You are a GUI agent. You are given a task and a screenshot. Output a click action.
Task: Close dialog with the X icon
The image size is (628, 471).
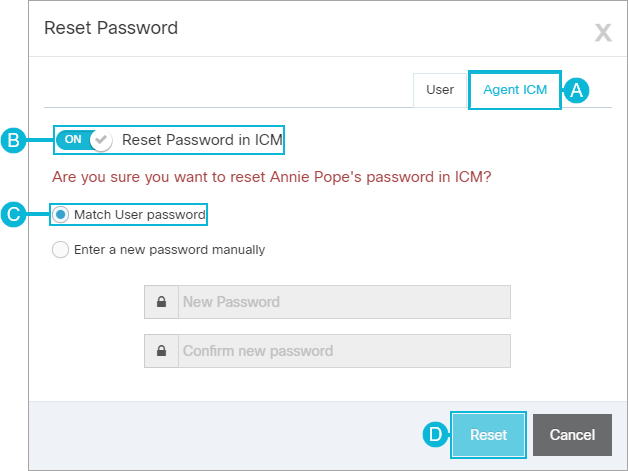603,32
